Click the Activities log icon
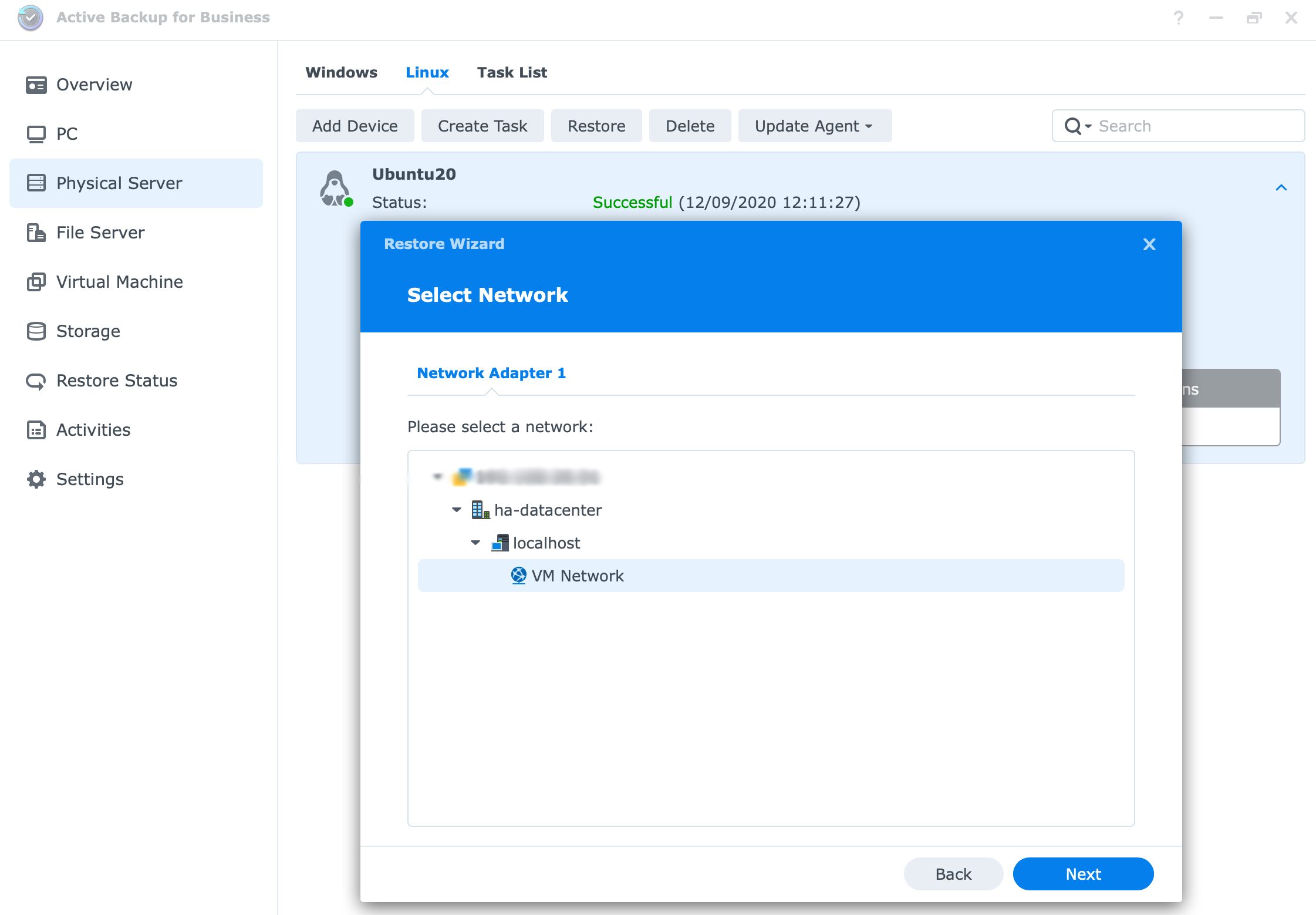 (36, 430)
